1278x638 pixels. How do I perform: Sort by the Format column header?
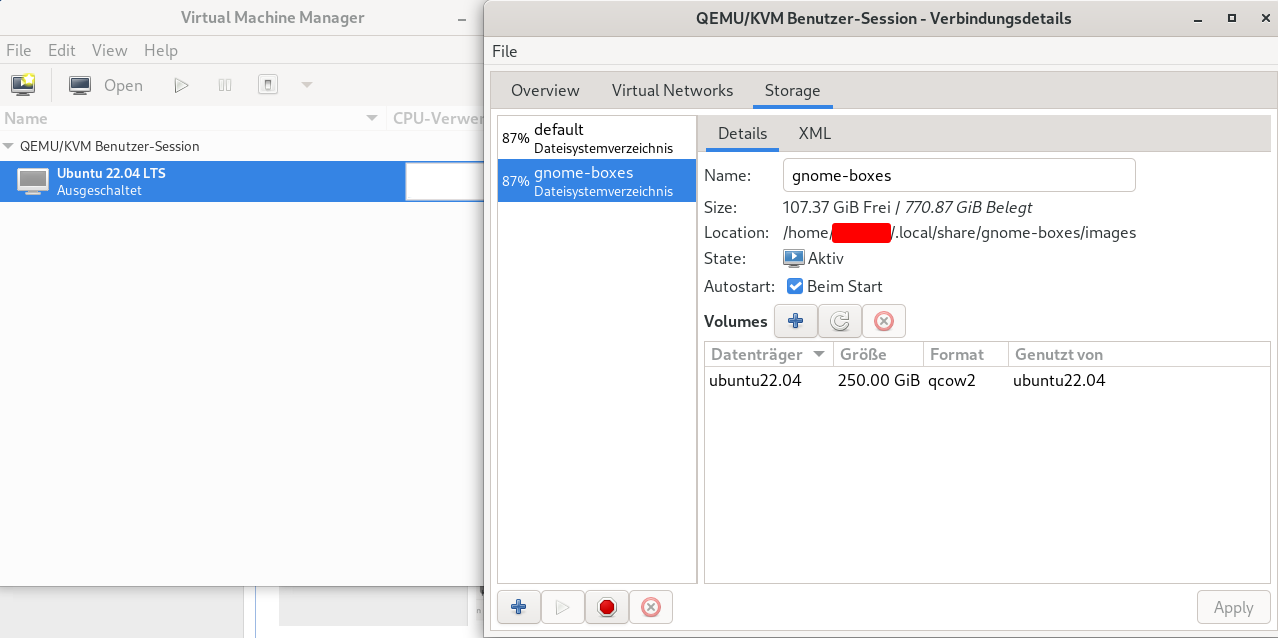[x=966, y=354]
